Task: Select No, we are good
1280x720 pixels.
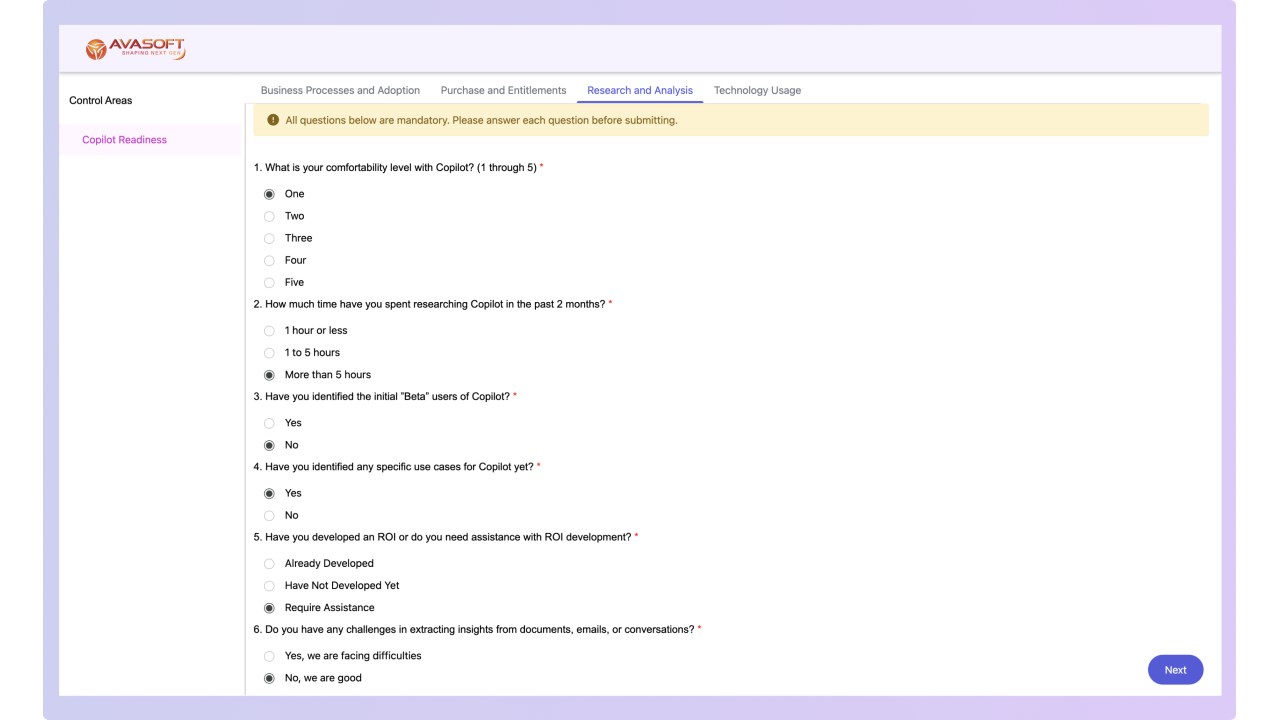Action: click(269, 678)
